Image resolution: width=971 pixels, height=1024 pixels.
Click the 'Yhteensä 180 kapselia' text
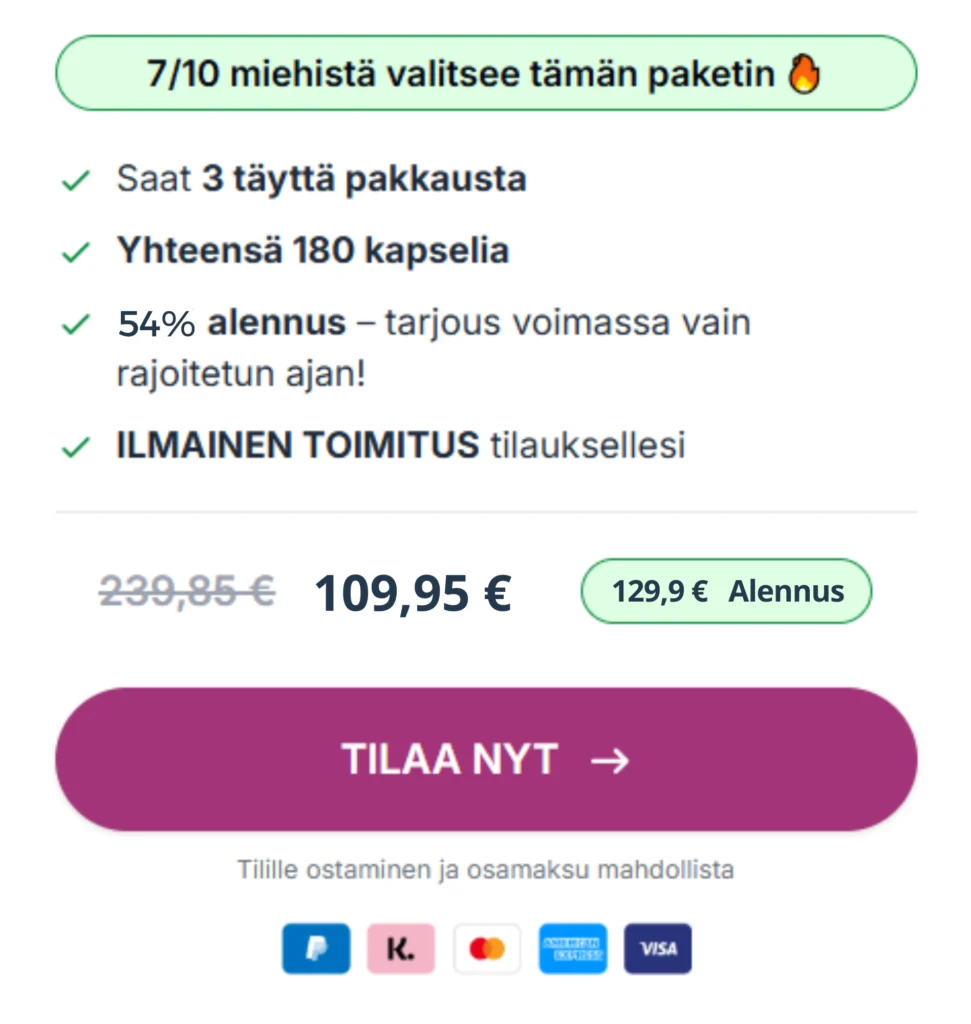(x=313, y=251)
